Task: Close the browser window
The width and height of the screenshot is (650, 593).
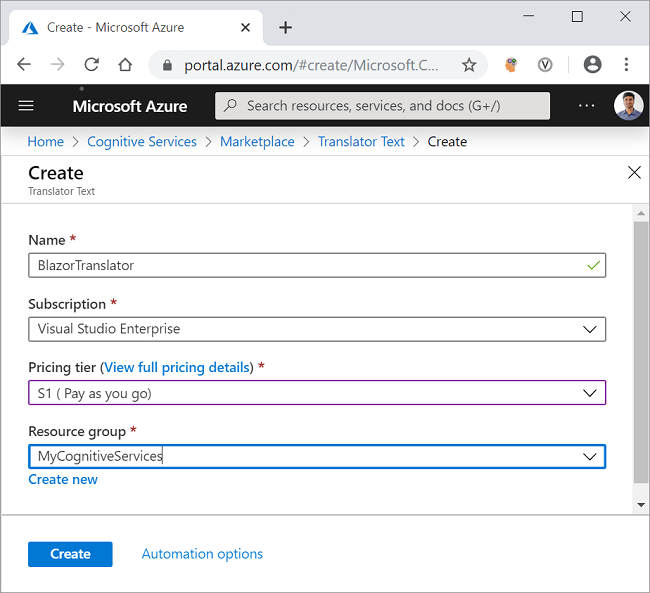Action: (625, 16)
